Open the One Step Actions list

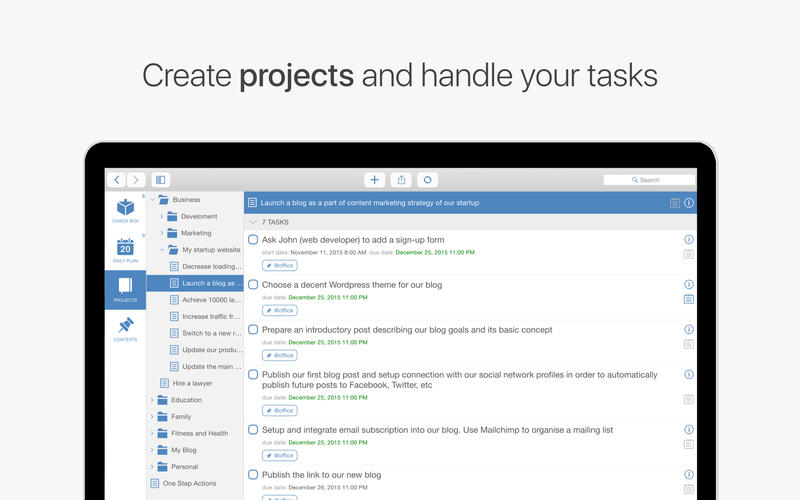point(190,483)
